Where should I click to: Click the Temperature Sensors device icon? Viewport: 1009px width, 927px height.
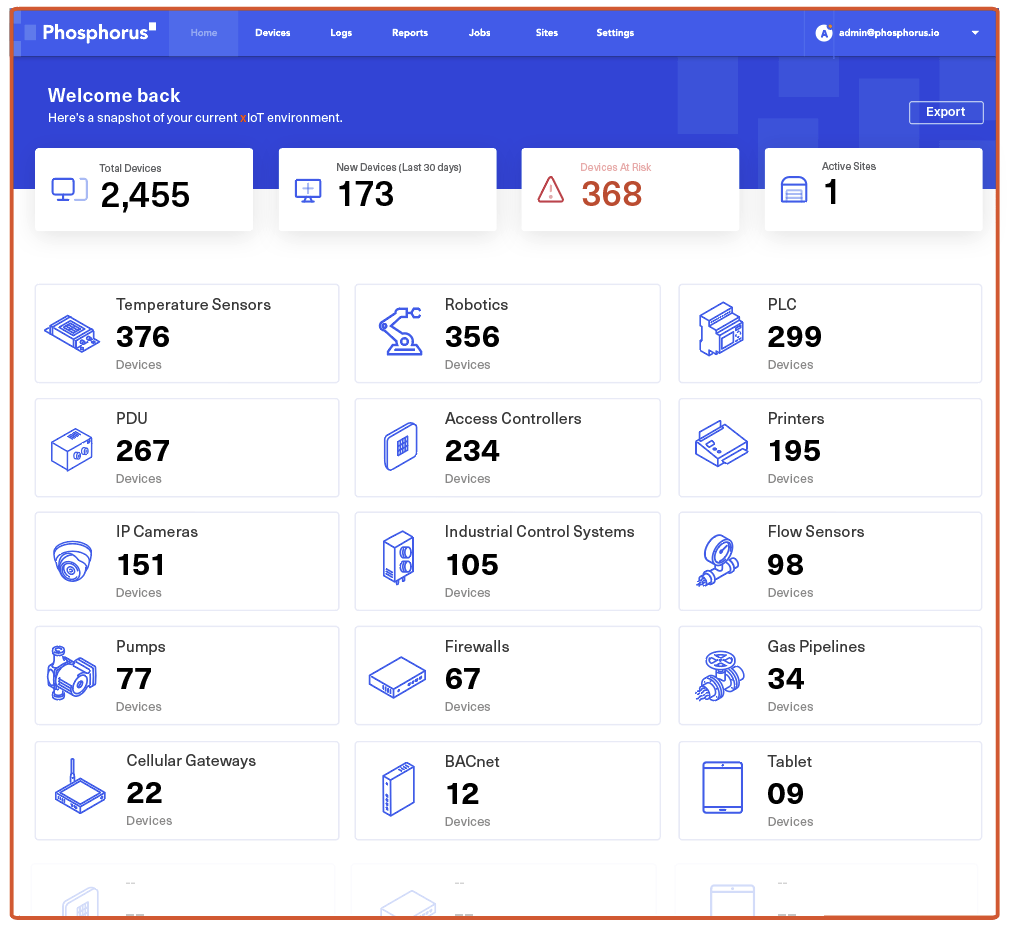(x=72, y=334)
